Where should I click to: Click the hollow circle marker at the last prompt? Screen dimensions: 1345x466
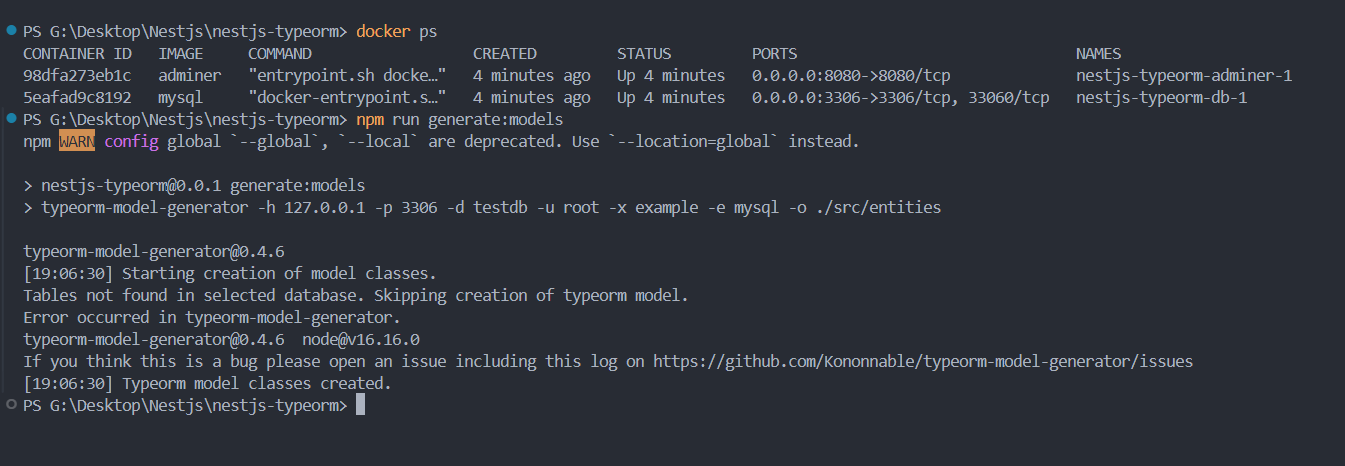point(11,405)
